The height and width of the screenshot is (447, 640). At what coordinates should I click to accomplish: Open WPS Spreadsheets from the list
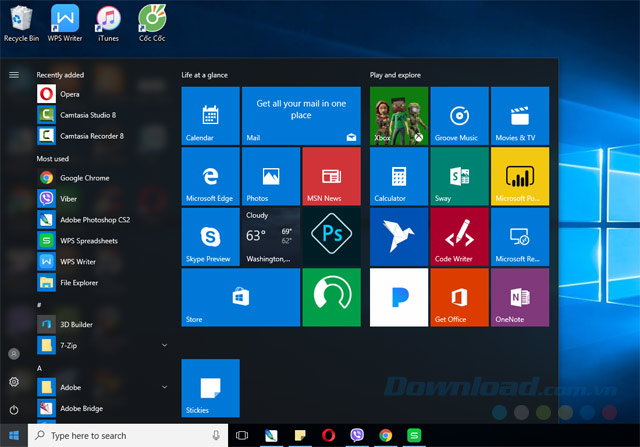[x=102, y=241]
